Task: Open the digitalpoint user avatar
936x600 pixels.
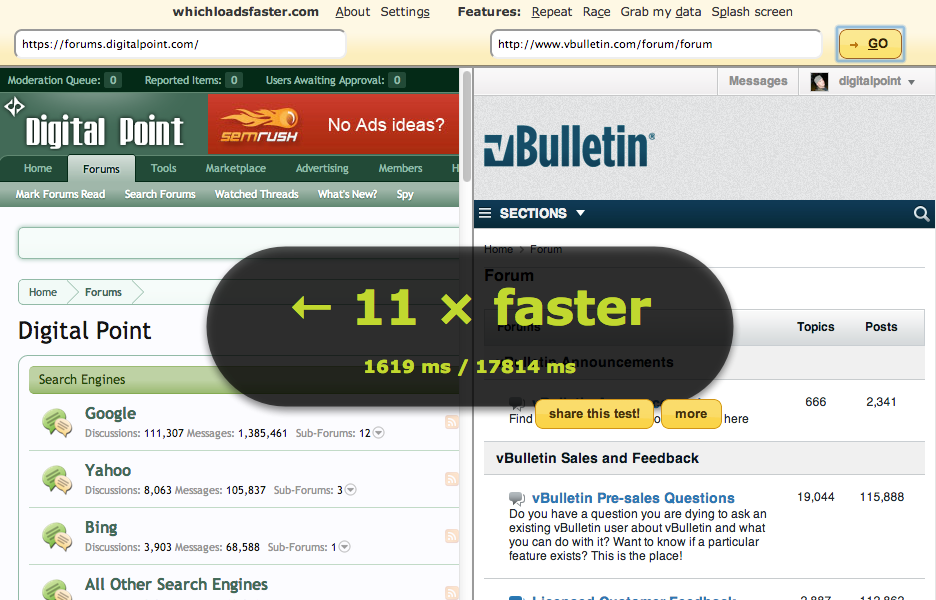Action: point(819,82)
